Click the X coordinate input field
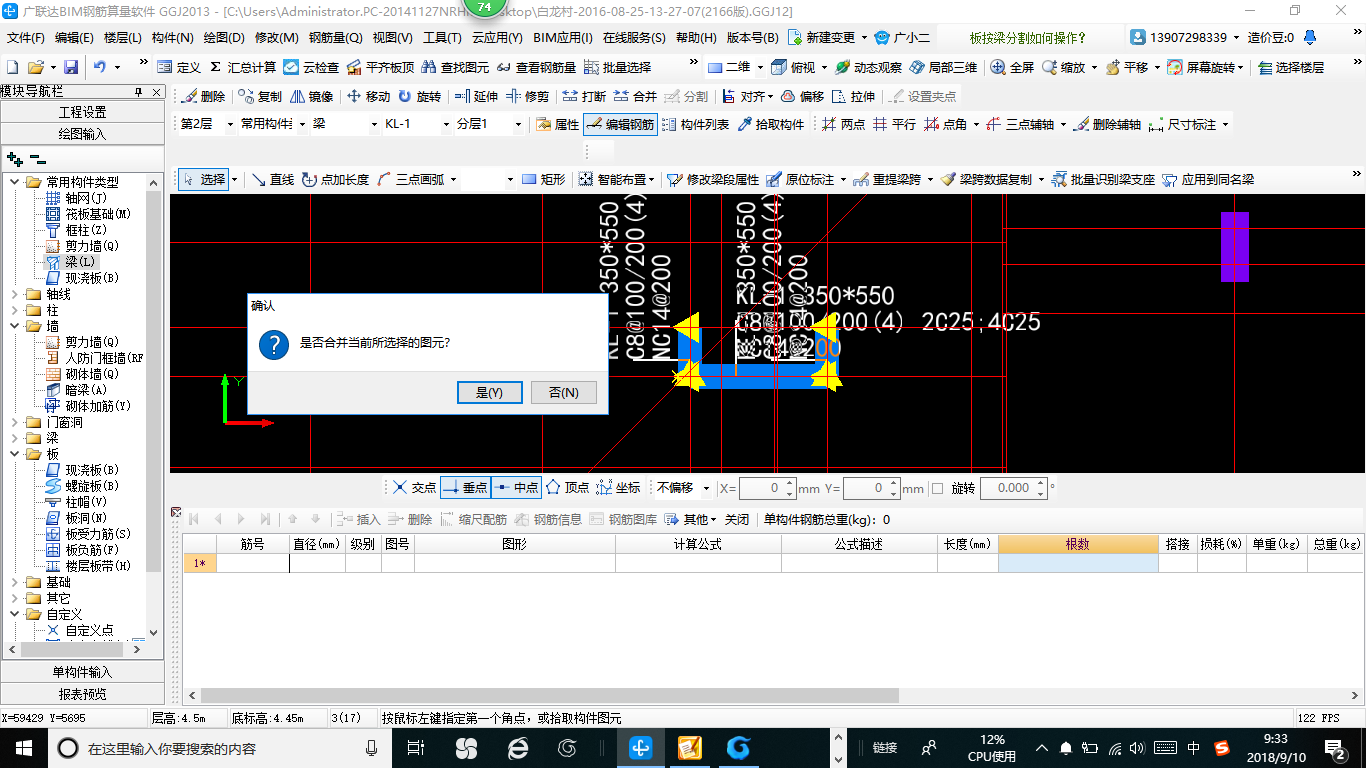Viewport: 1366px width, 768px height. tap(767, 488)
